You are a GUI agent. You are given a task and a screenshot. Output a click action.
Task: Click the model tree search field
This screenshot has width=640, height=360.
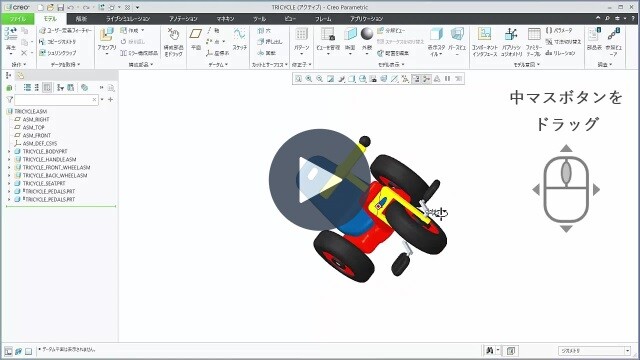point(56,100)
